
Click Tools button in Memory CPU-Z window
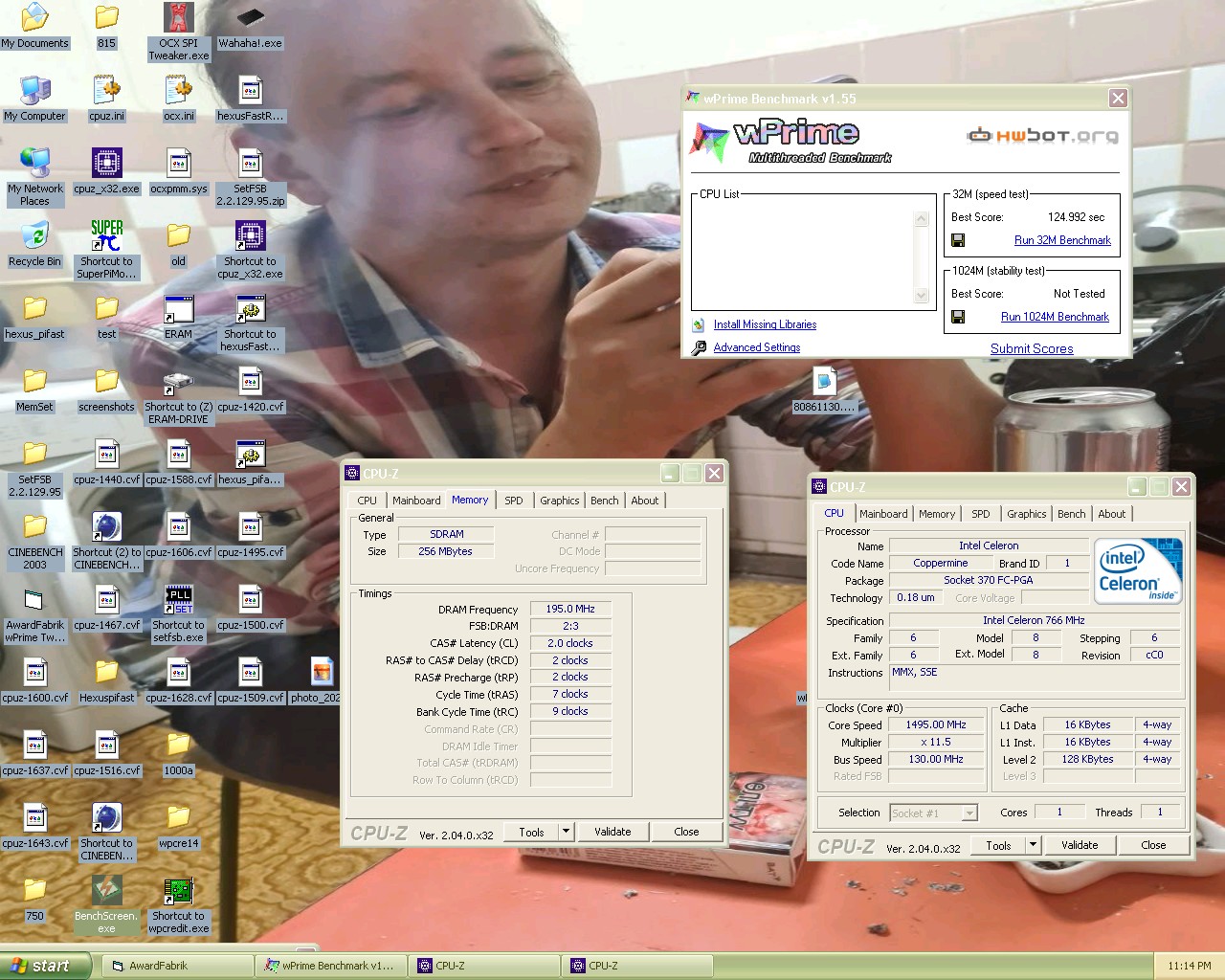pos(532,832)
